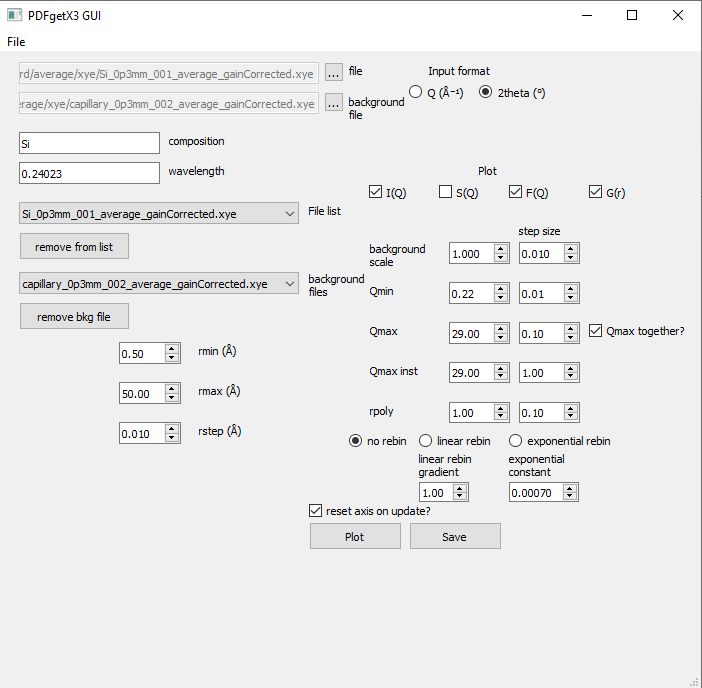Decrease the Qmin value
702x688 pixels.
coord(501,298)
